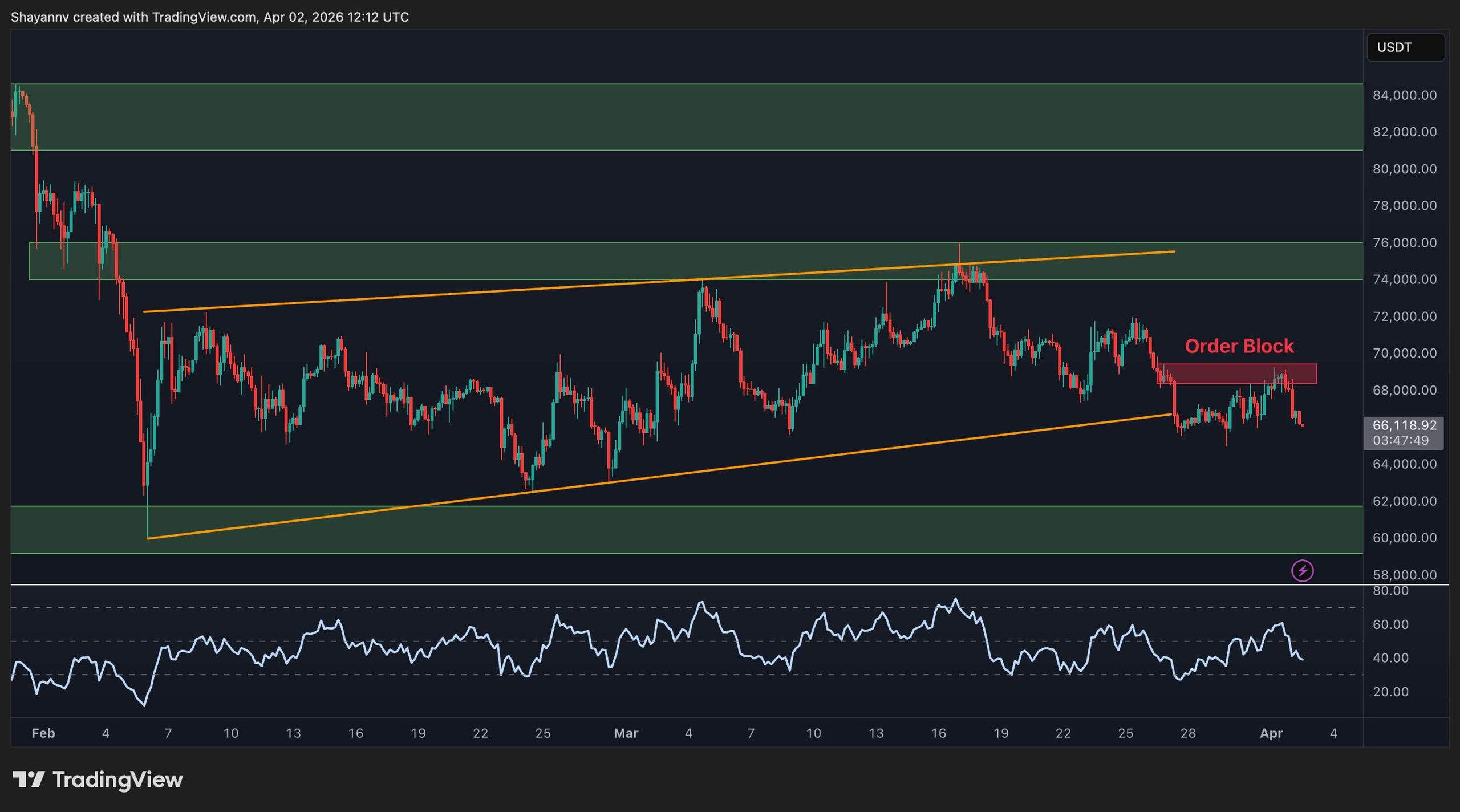Click the purple lightning bolt icon

point(1302,571)
